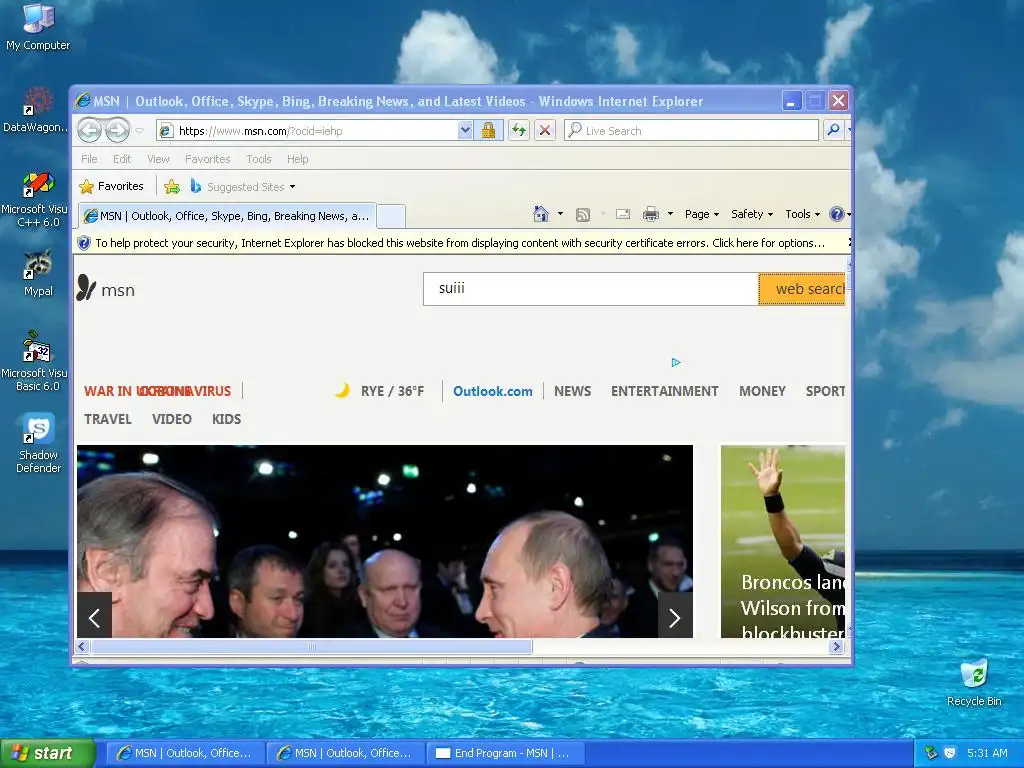
Task: Refresh the page with green arrows icon
Action: coord(519,131)
